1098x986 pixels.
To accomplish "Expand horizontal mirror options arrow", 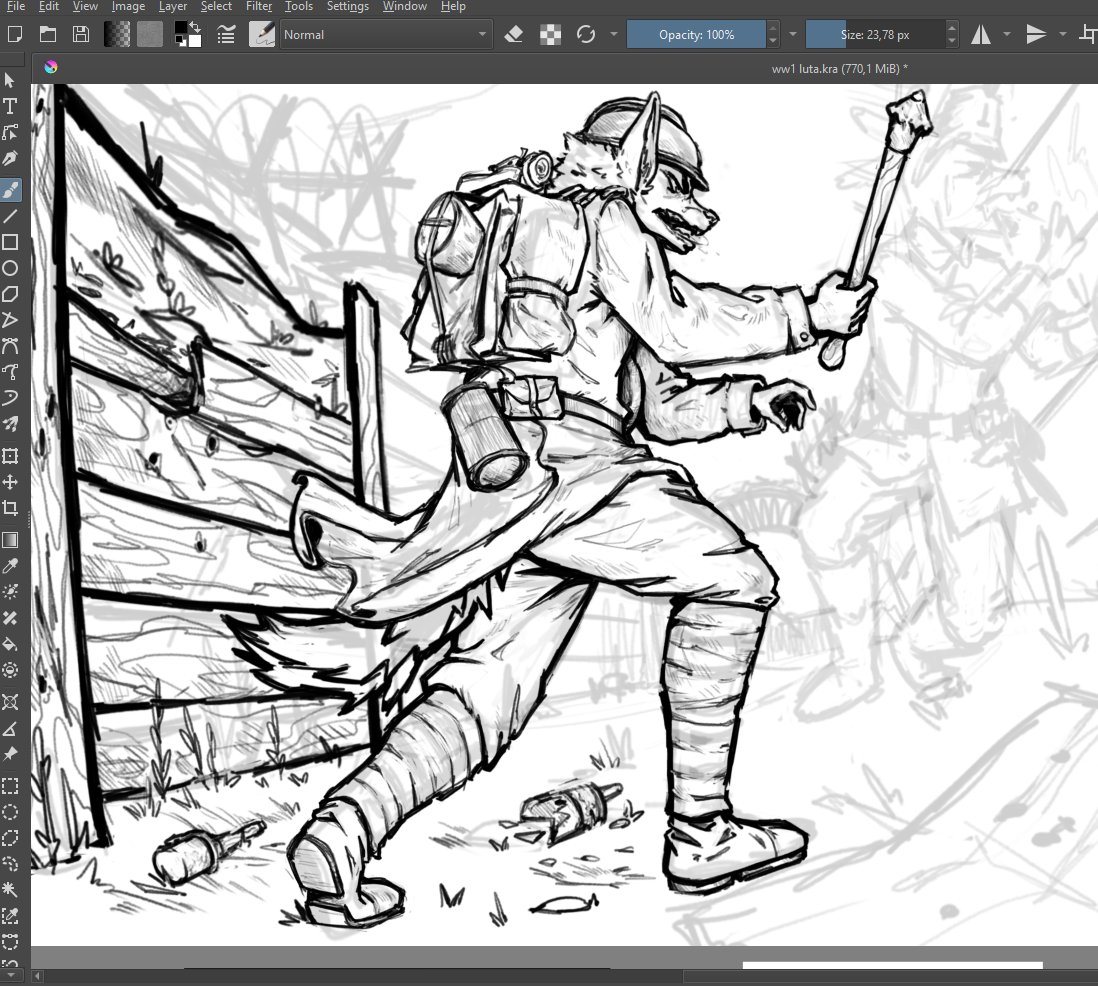I will (x=1007, y=34).
